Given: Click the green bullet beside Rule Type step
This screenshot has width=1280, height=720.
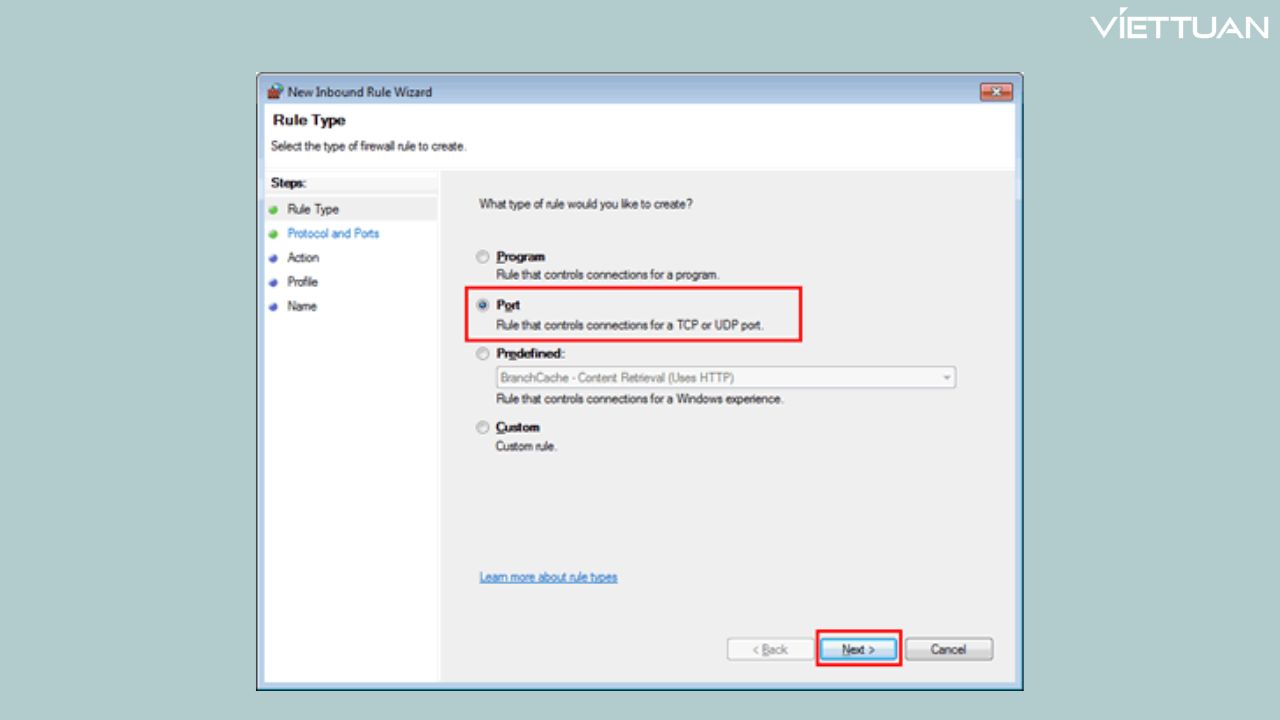Looking at the screenshot, I should coord(273,210).
